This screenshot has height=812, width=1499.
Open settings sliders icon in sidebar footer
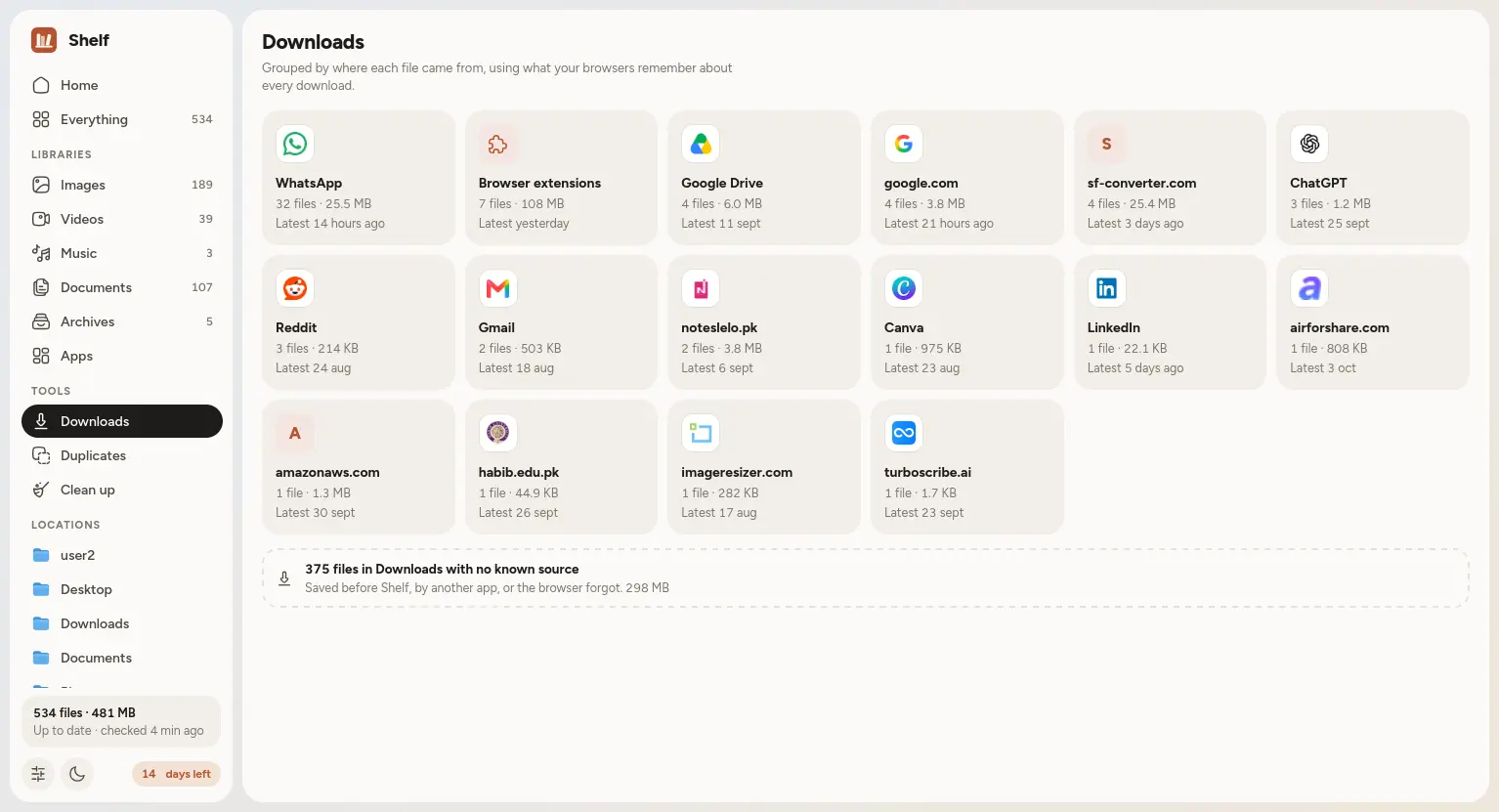38,774
